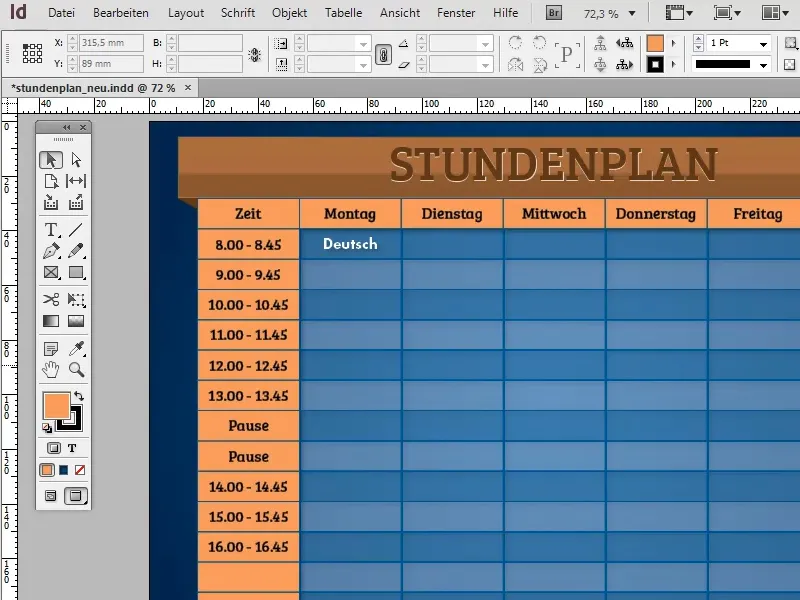Open the Layout menu
Screen dimensions: 800x600
[186, 13]
